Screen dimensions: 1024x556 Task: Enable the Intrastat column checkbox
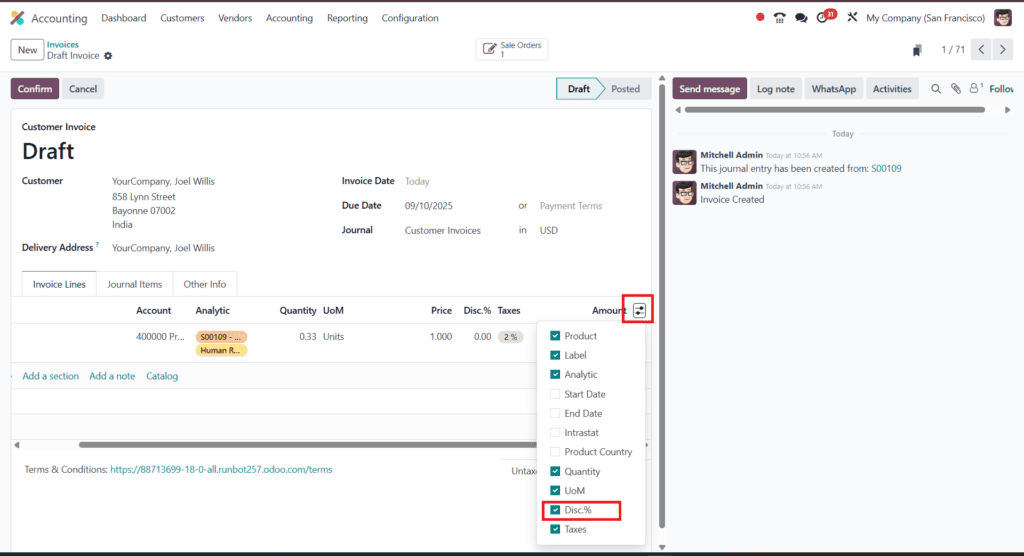click(x=555, y=433)
